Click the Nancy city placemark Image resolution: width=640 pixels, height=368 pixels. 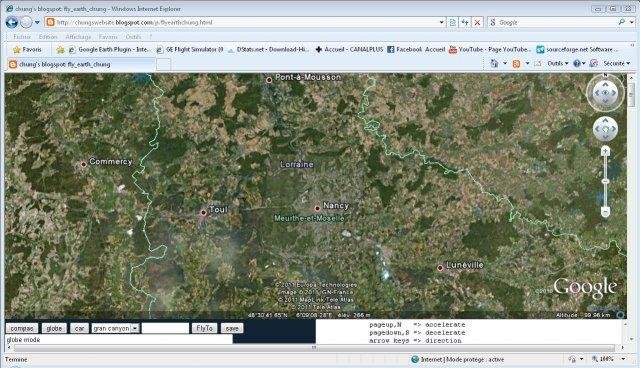317,208
